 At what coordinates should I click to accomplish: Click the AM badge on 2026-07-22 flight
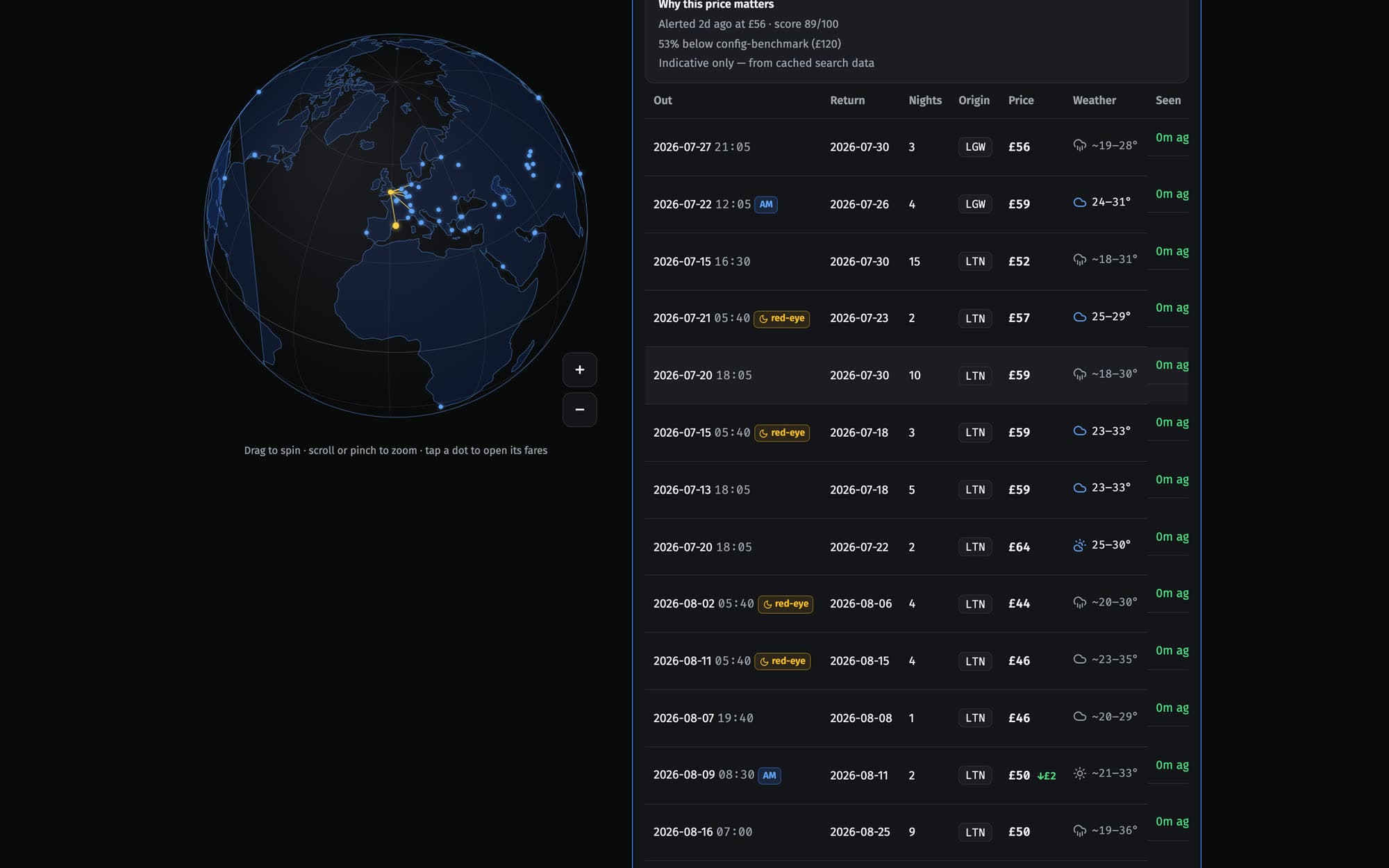[x=766, y=205]
